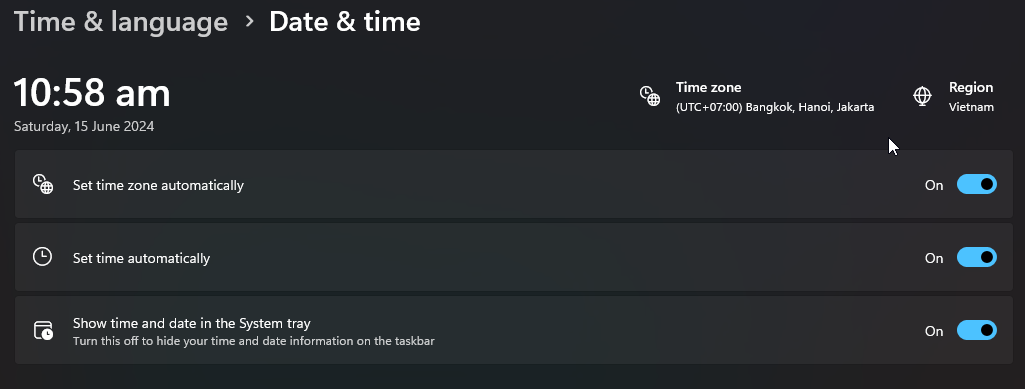
Task: Go back to Time & language breadcrumb
Action: pyautogui.click(x=121, y=22)
